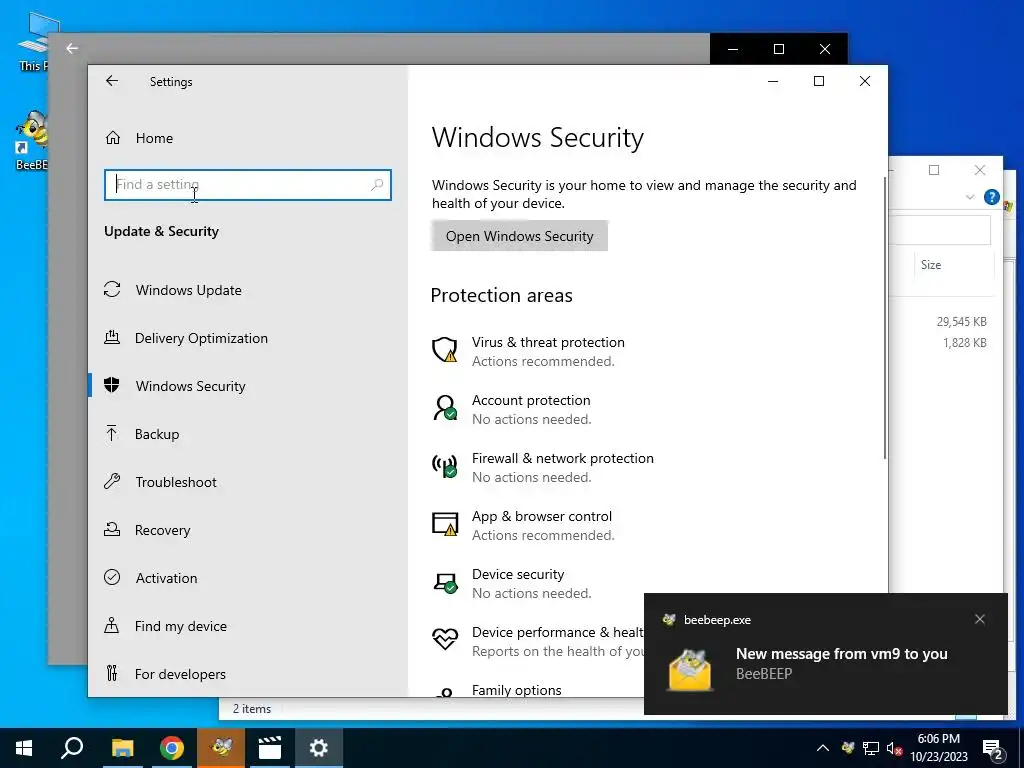
Task: Open App & browser control
Action: tap(542, 526)
